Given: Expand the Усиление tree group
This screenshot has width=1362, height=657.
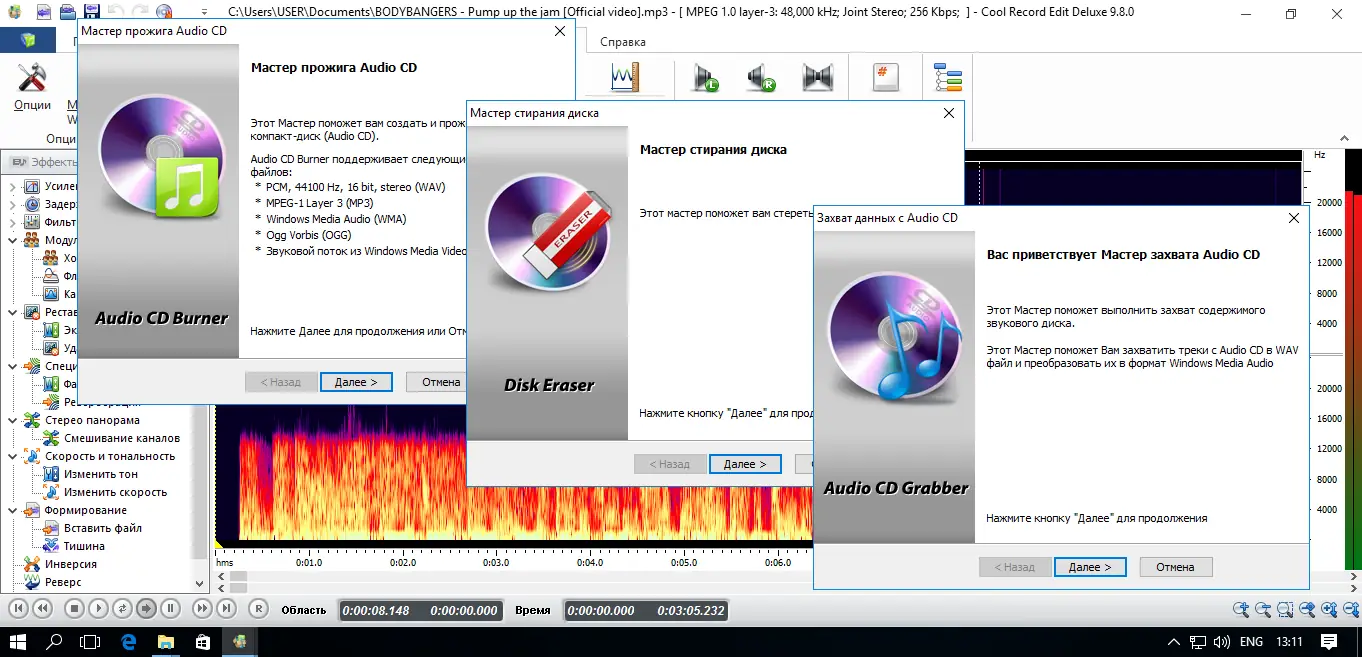Looking at the screenshot, I should pos(12,186).
